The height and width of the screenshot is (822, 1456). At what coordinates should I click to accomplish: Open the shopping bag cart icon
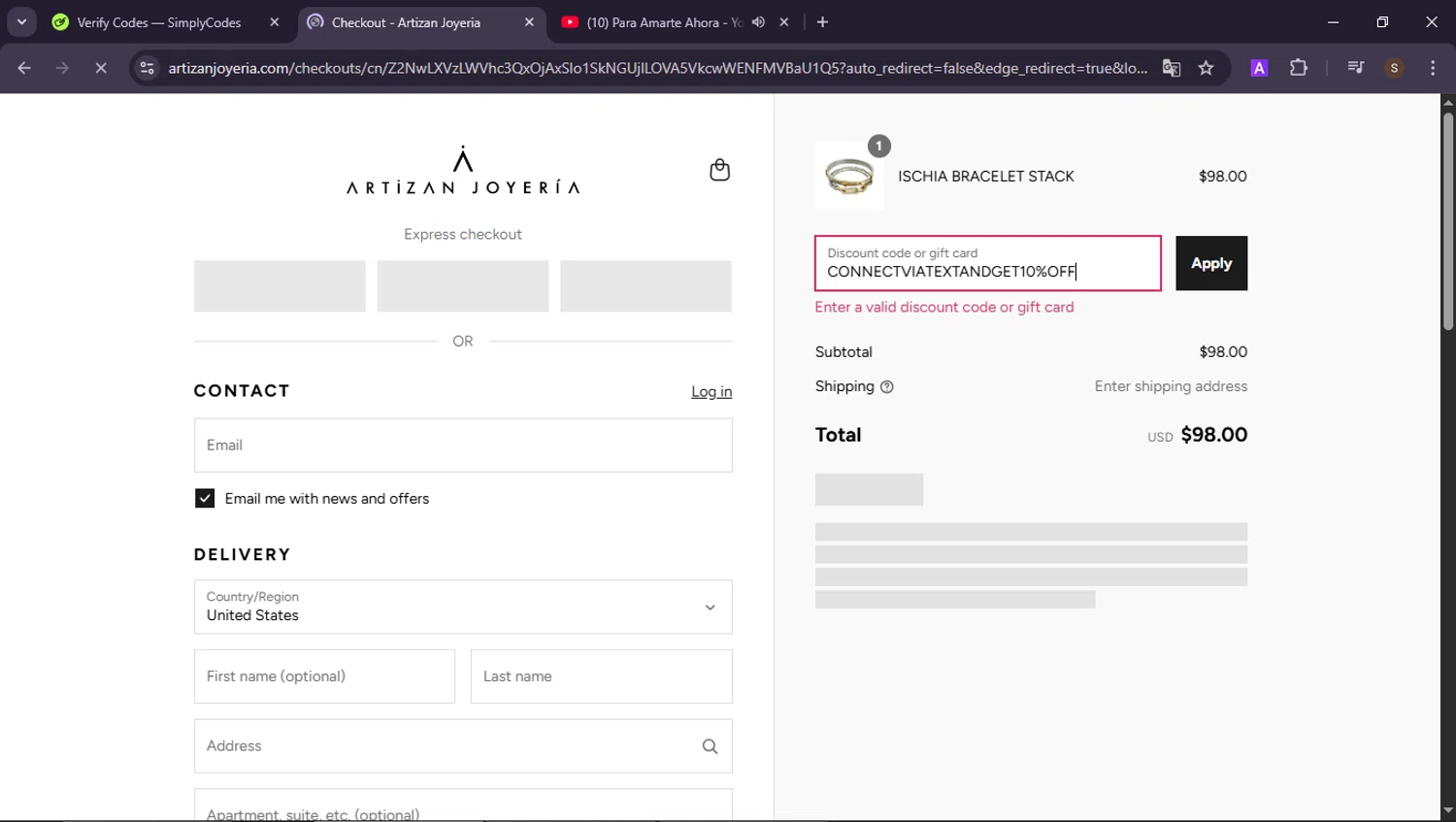719,170
